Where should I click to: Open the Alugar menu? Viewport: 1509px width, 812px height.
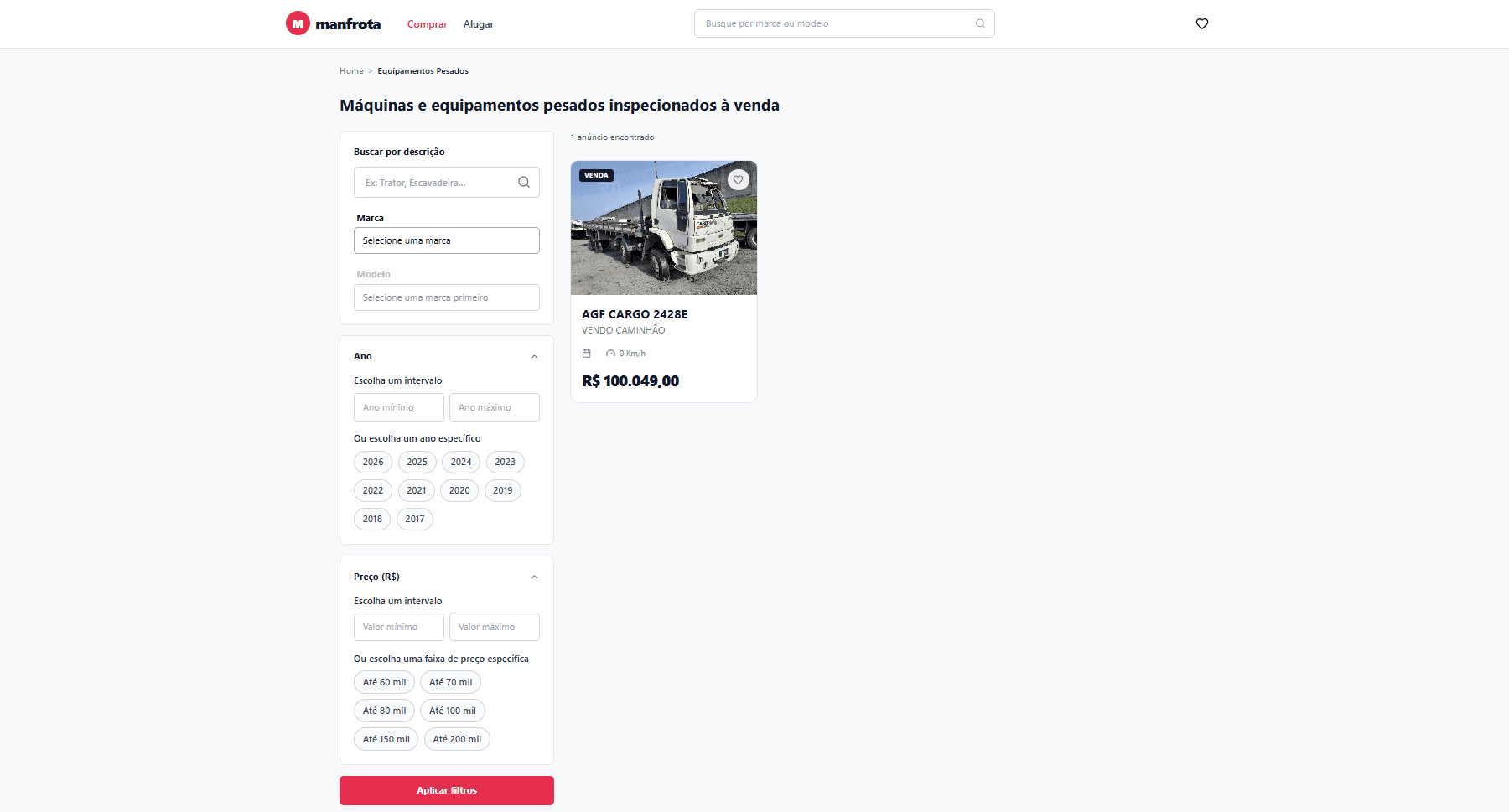[x=479, y=24]
